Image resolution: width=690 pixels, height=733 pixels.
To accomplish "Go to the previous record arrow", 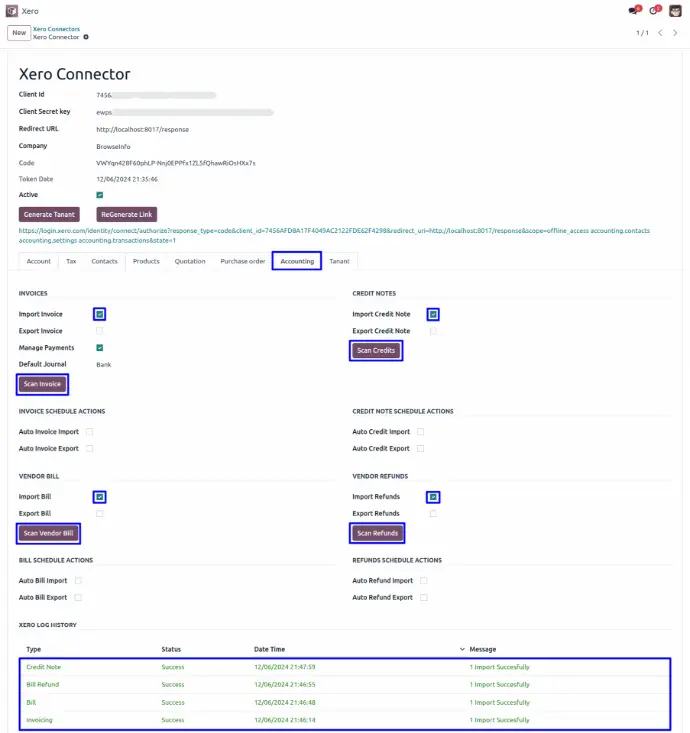I will click(660, 33).
